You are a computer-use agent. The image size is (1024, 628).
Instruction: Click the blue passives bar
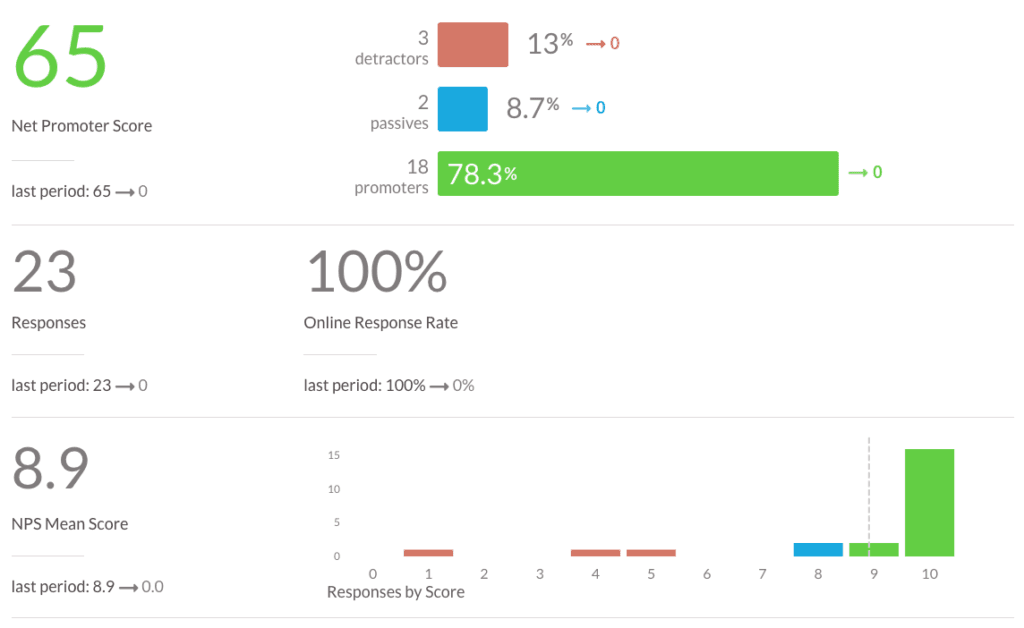[462, 109]
